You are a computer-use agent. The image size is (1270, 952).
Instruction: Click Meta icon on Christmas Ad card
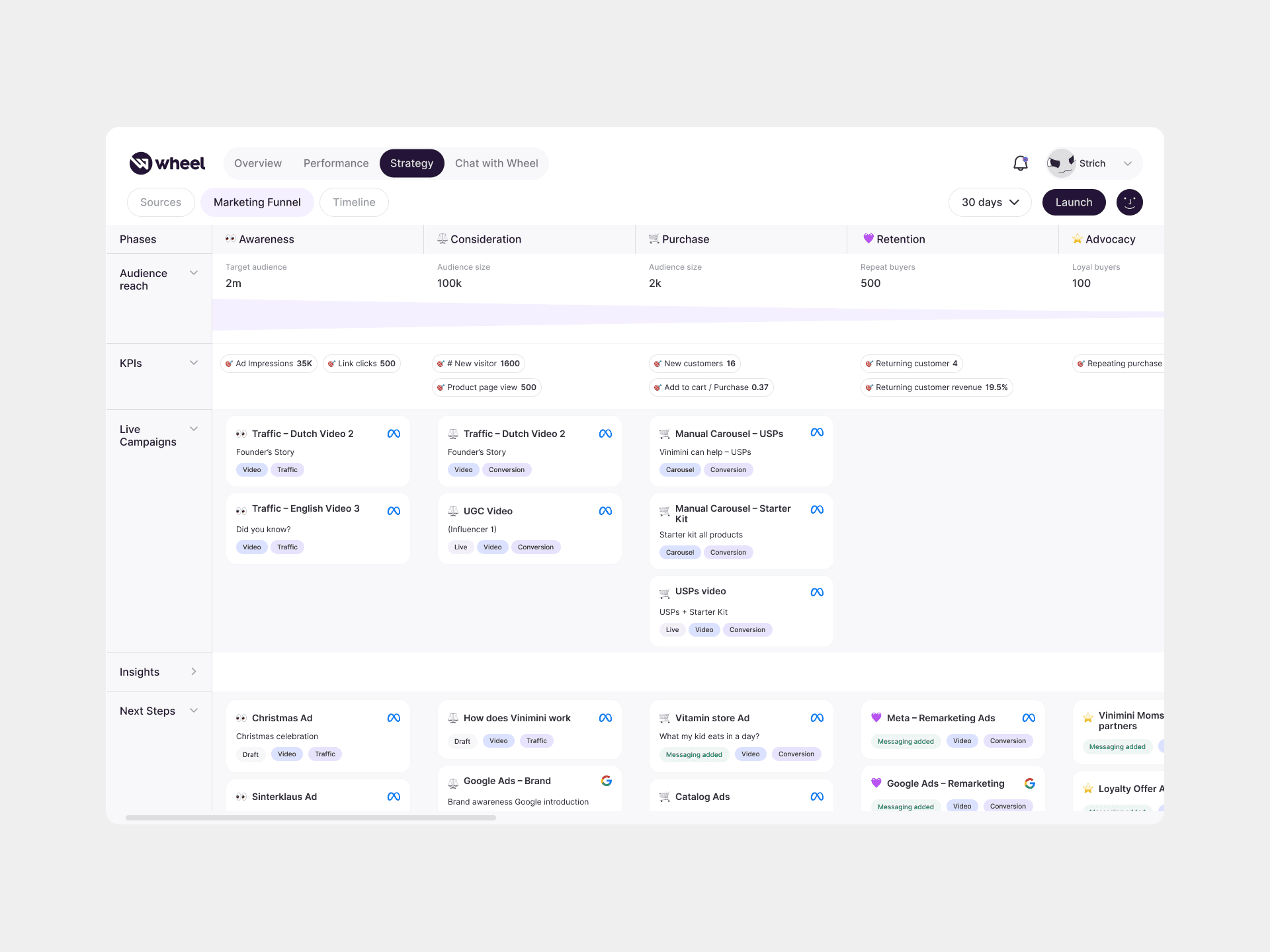[x=394, y=718]
